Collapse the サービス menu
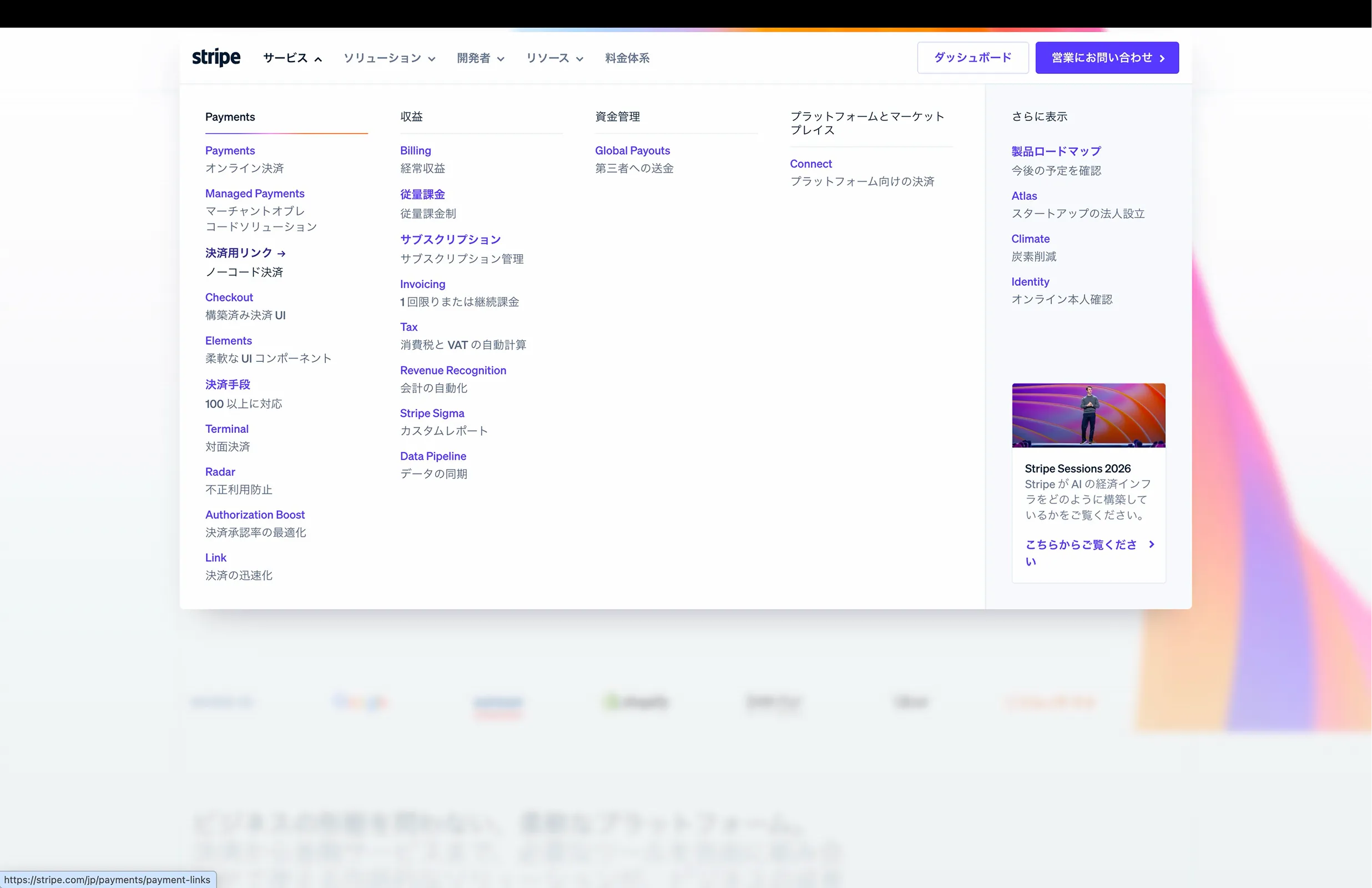1372x888 pixels. point(292,58)
